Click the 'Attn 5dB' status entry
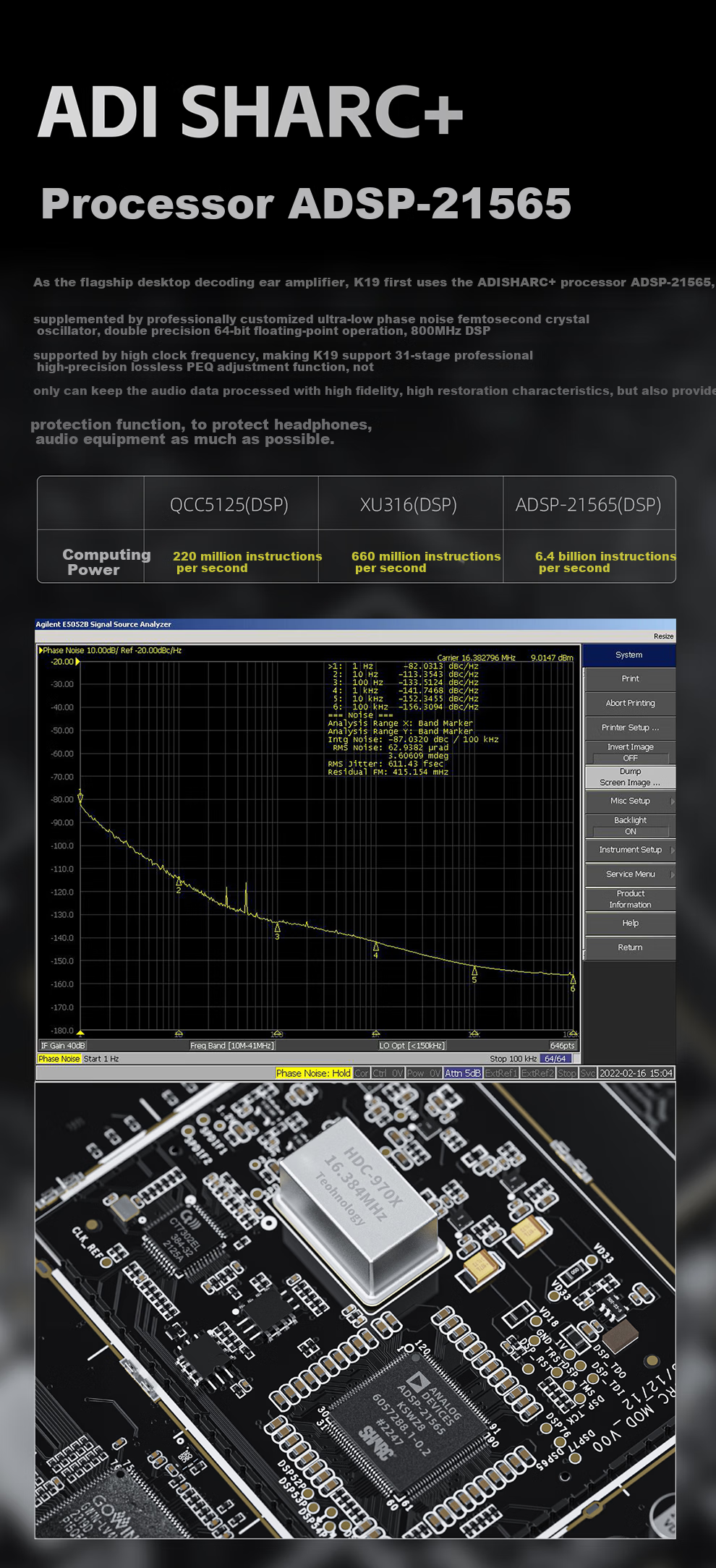The image size is (716, 1568). pyautogui.click(x=463, y=1073)
